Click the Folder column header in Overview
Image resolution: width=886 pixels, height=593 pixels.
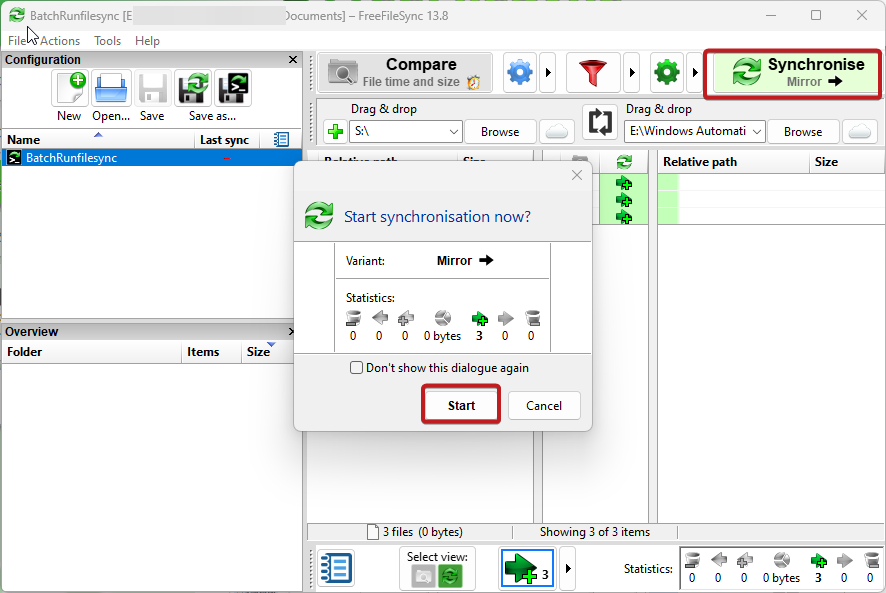[x=92, y=352]
